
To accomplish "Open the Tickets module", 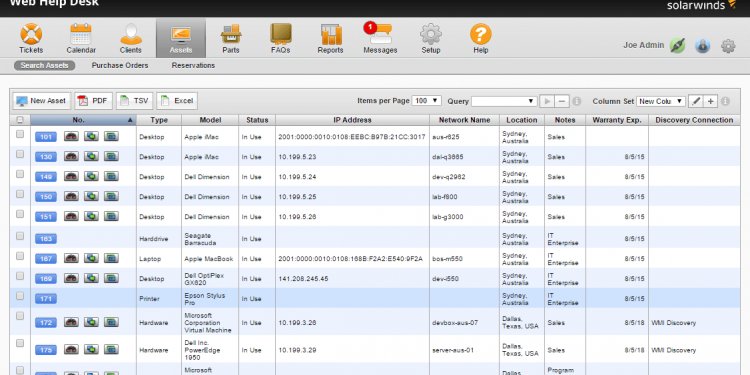I will [x=31, y=38].
